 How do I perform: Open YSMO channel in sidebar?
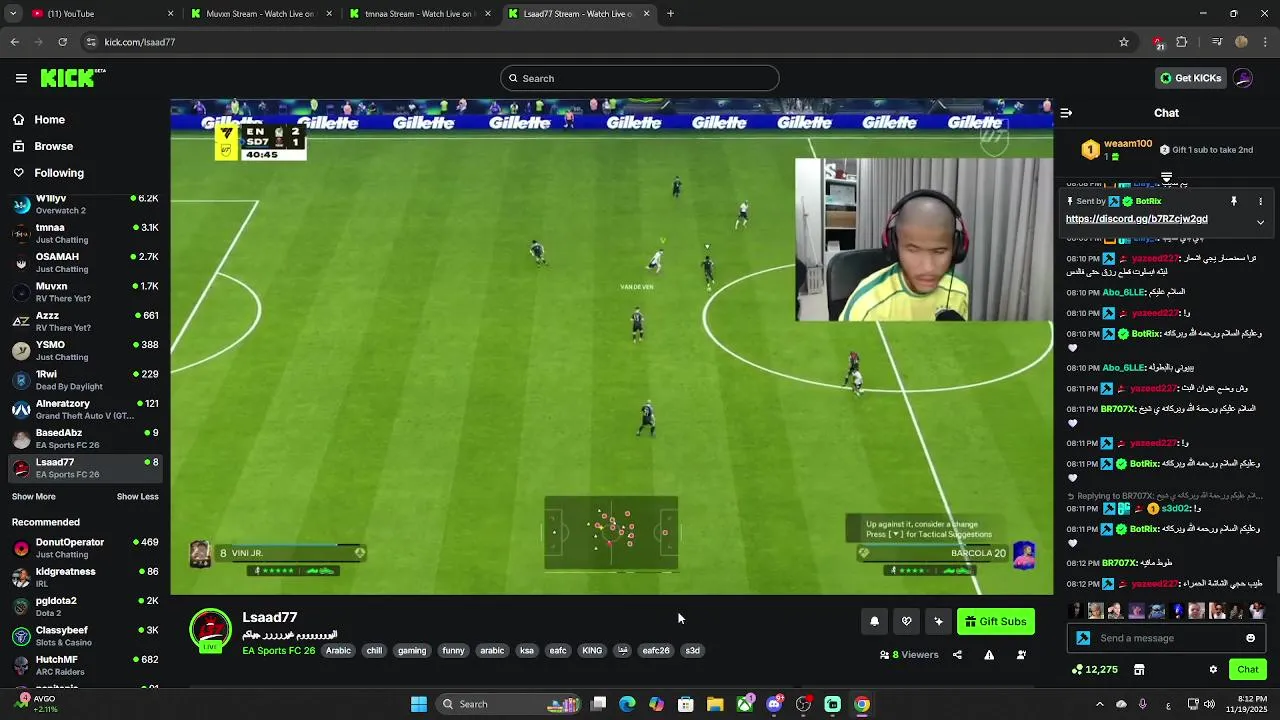[x=85, y=350]
